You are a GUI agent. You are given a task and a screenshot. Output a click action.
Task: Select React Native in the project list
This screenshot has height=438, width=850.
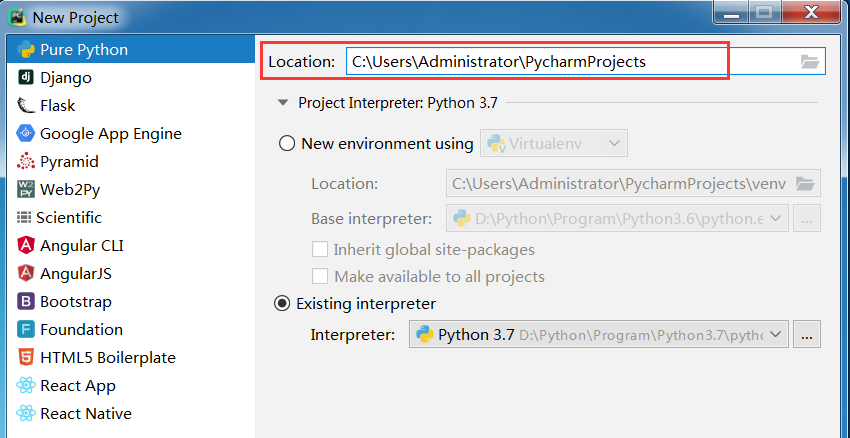(x=131, y=414)
